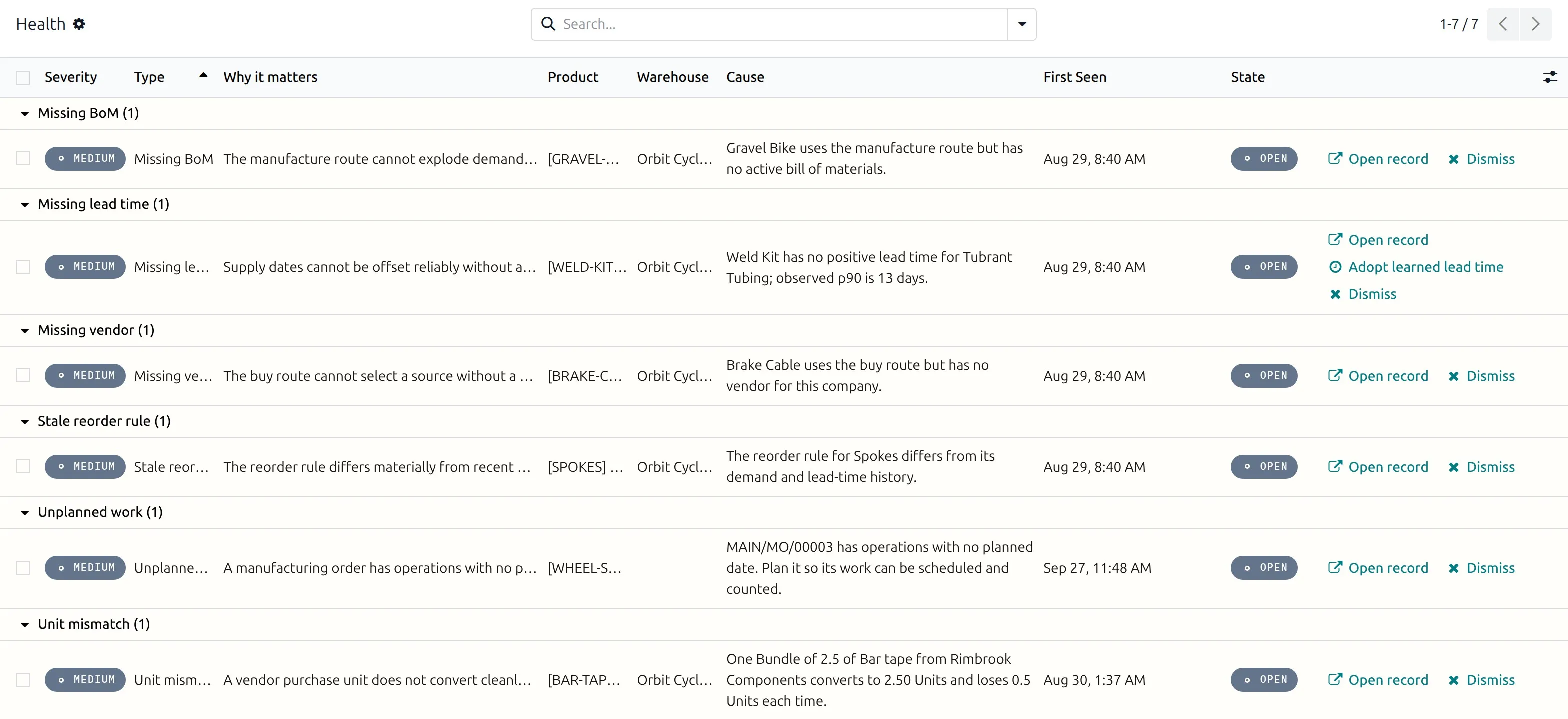
Task: Dismiss the Missing BoM issue
Action: (x=1481, y=159)
